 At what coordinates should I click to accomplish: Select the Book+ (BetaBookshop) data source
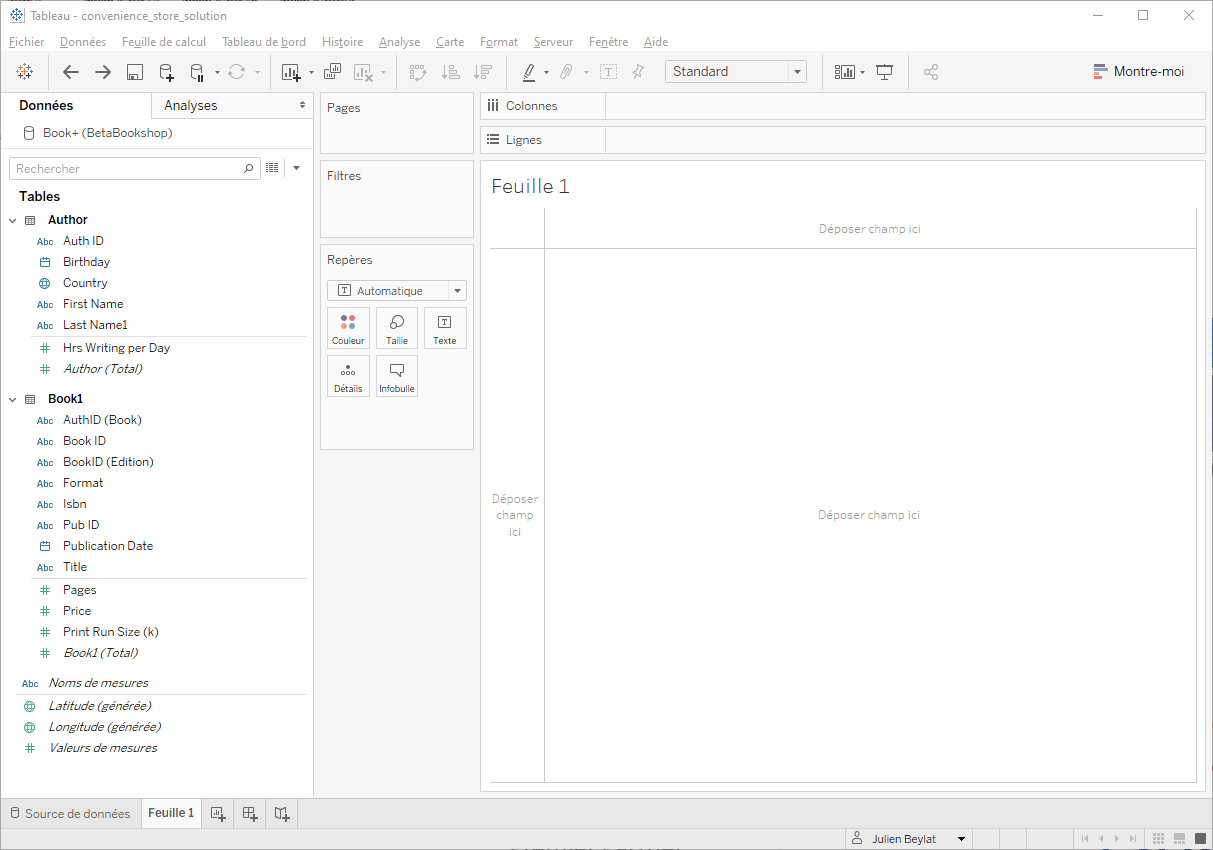pos(98,133)
